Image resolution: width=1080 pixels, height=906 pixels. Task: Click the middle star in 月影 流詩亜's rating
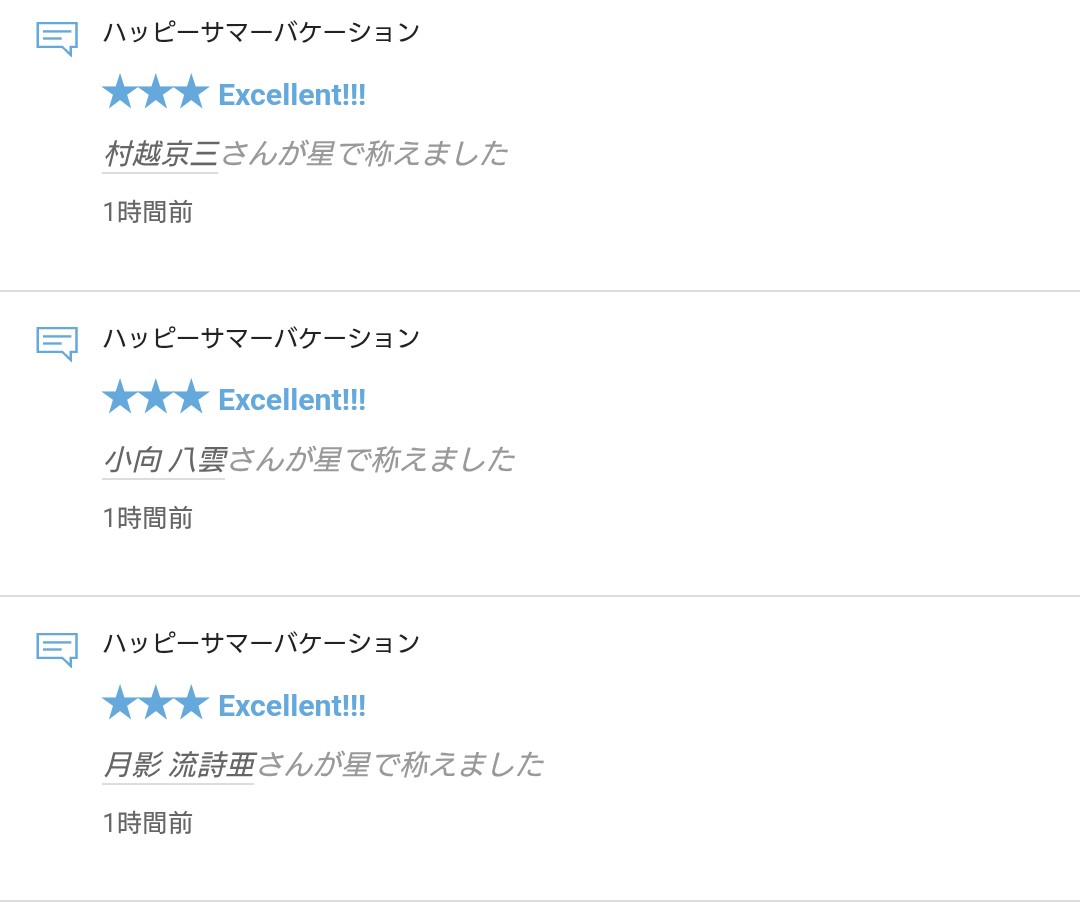155,704
